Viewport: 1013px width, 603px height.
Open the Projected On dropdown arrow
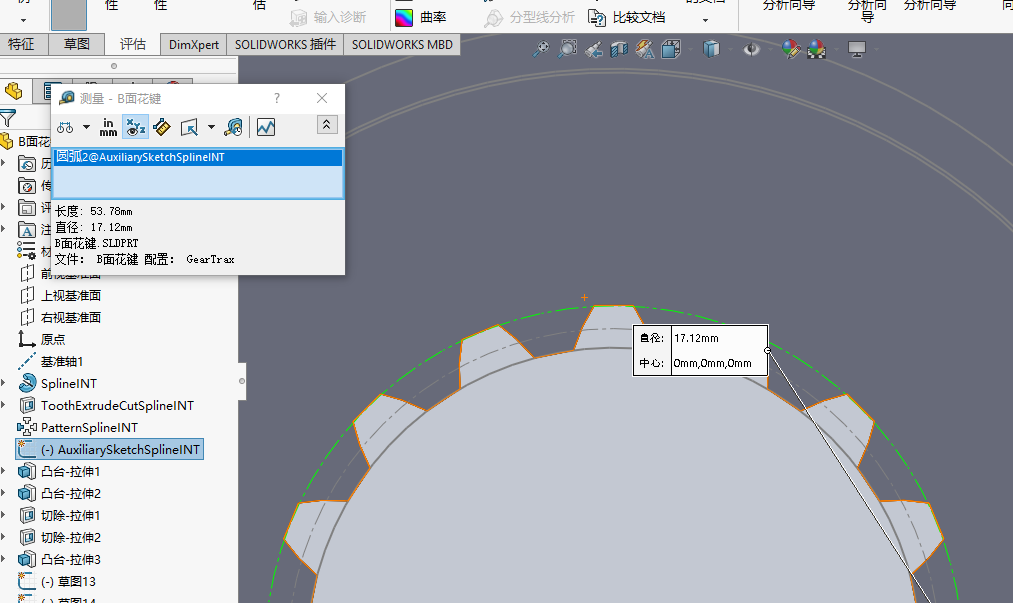(211, 127)
